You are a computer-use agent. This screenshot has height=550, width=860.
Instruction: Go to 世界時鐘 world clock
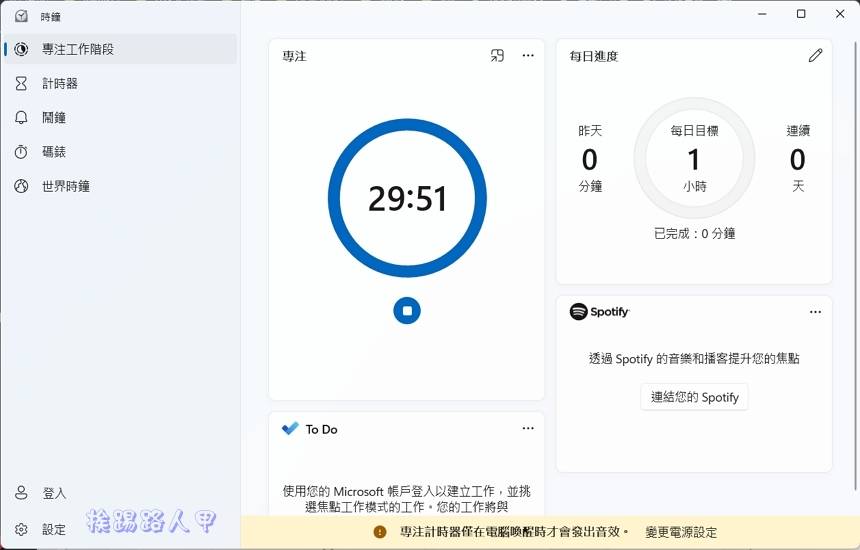(66, 186)
